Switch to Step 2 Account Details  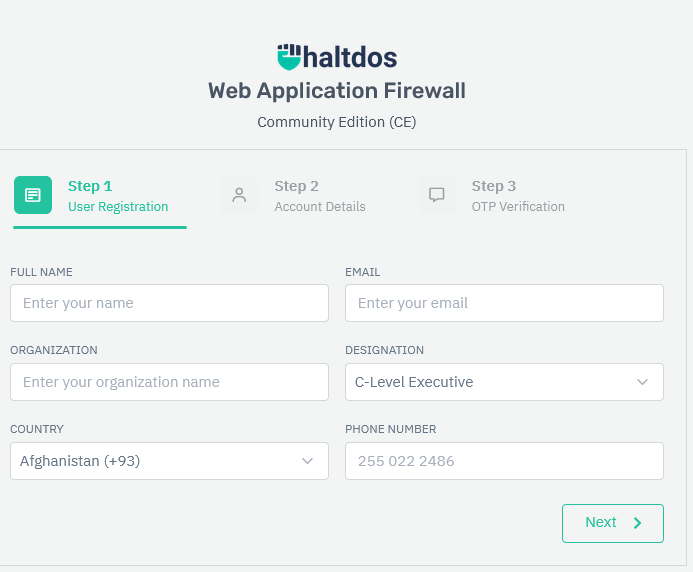(x=319, y=196)
